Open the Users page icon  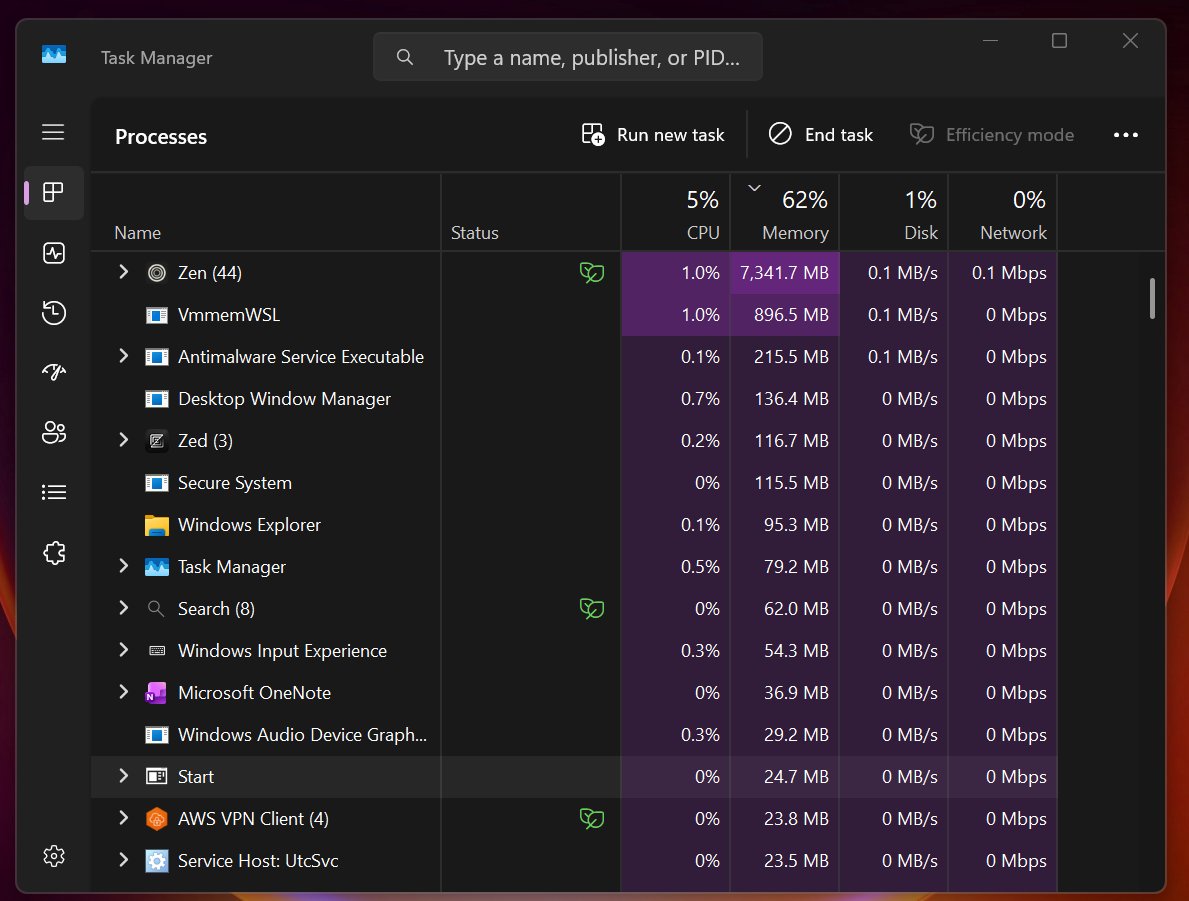(x=53, y=432)
